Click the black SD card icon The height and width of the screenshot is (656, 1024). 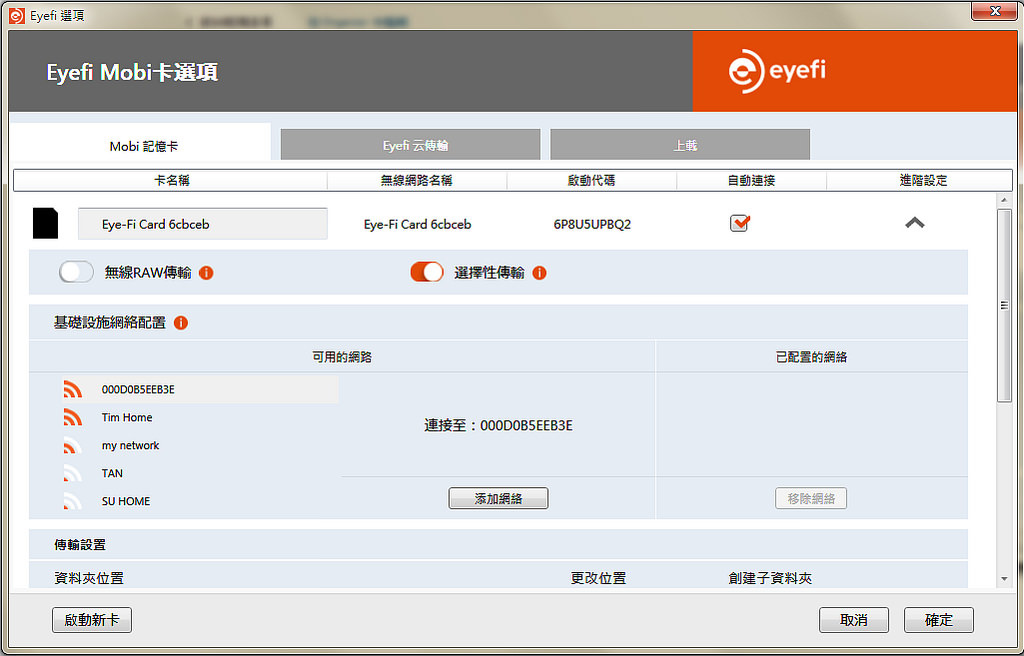click(x=45, y=223)
